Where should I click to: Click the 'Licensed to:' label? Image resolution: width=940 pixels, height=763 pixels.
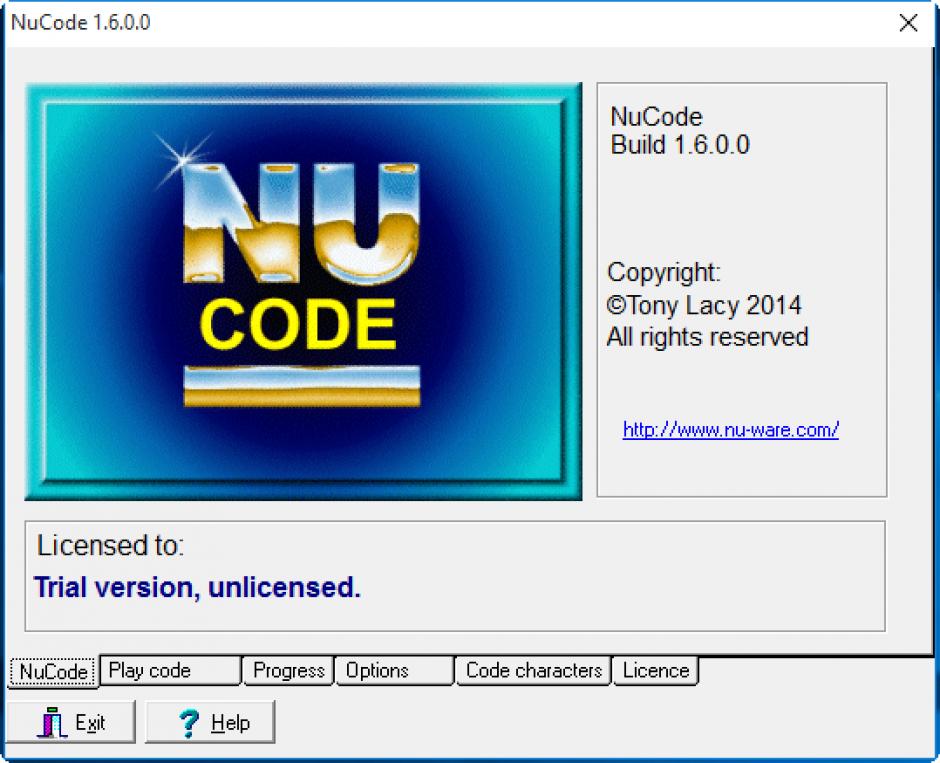click(x=110, y=545)
